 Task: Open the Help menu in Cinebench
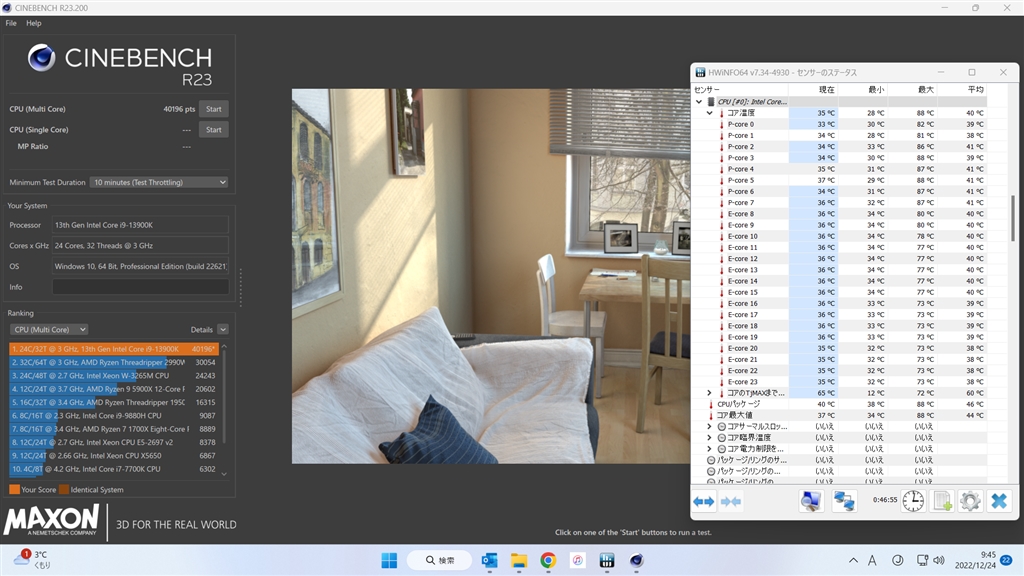pos(34,23)
